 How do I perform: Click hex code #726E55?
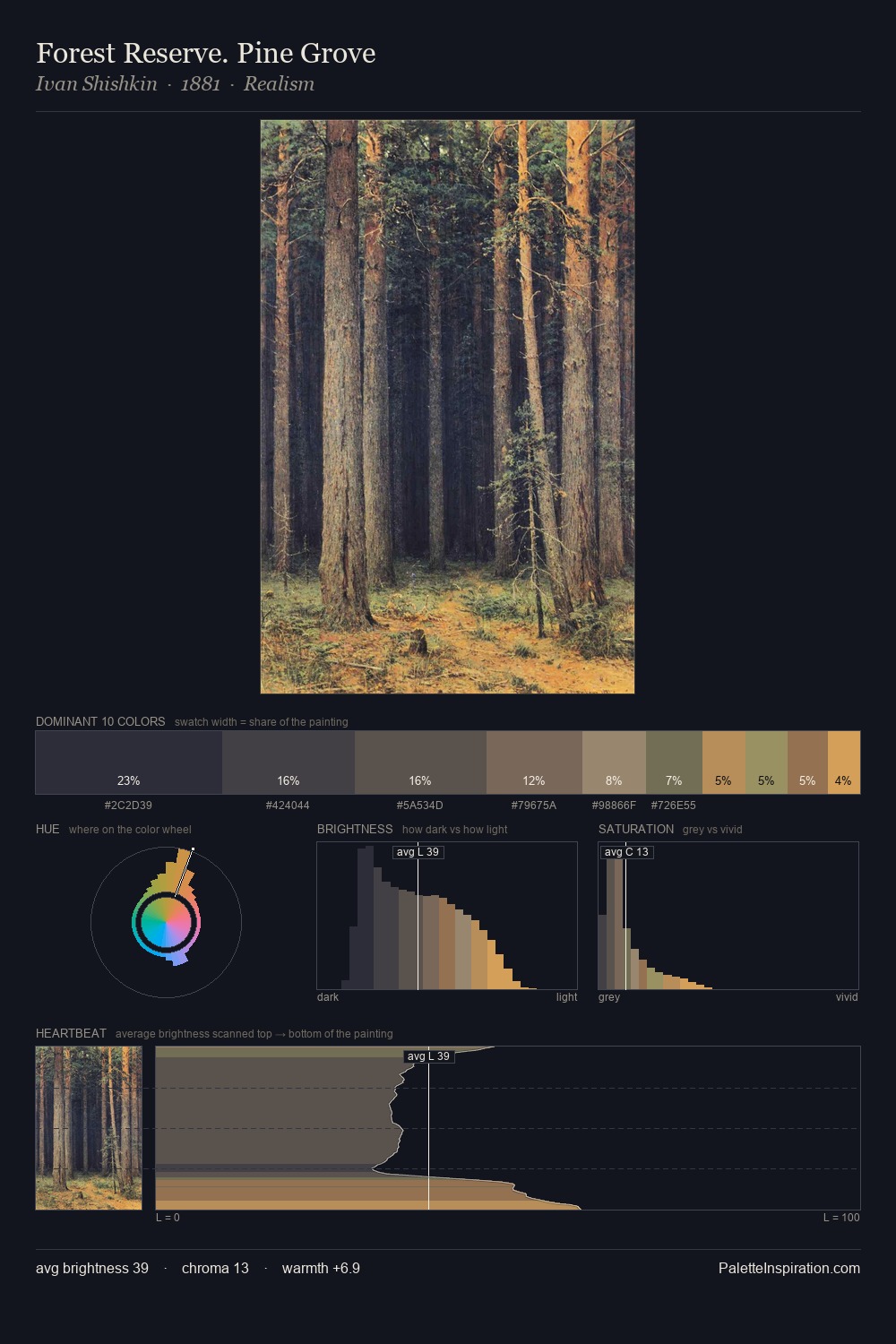click(674, 806)
